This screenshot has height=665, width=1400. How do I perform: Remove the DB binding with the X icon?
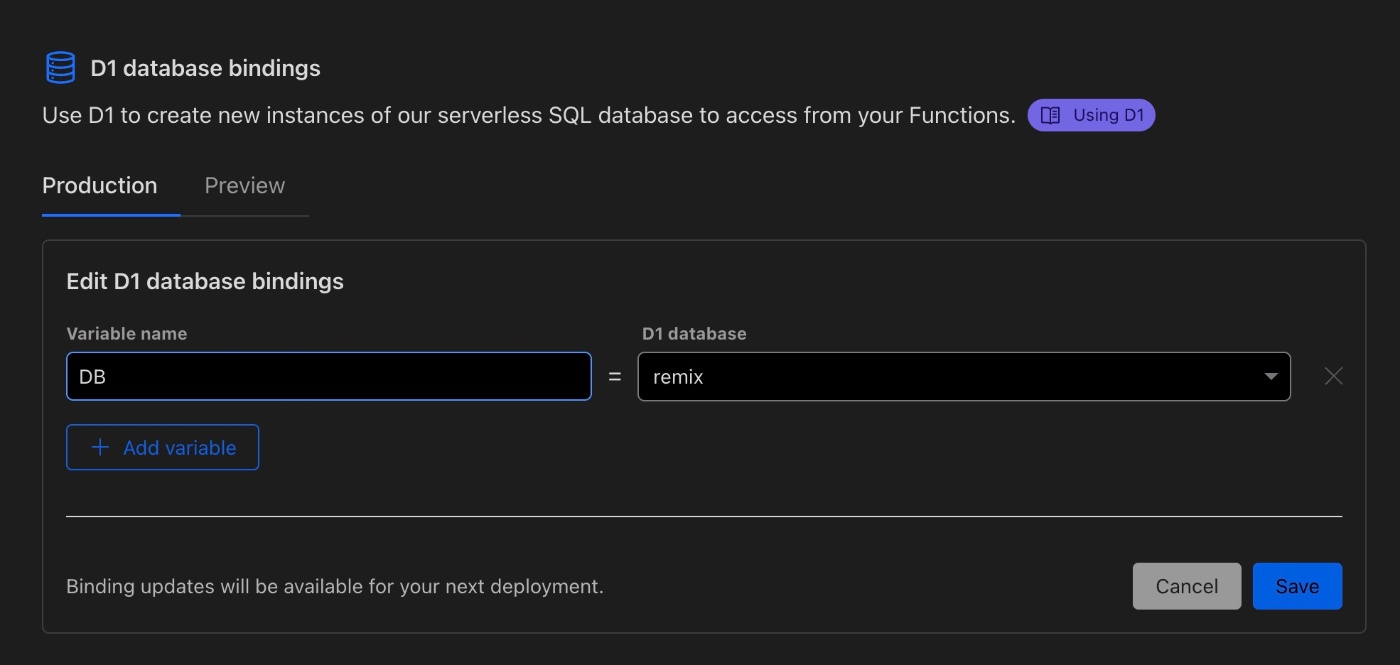[x=1333, y=377]
